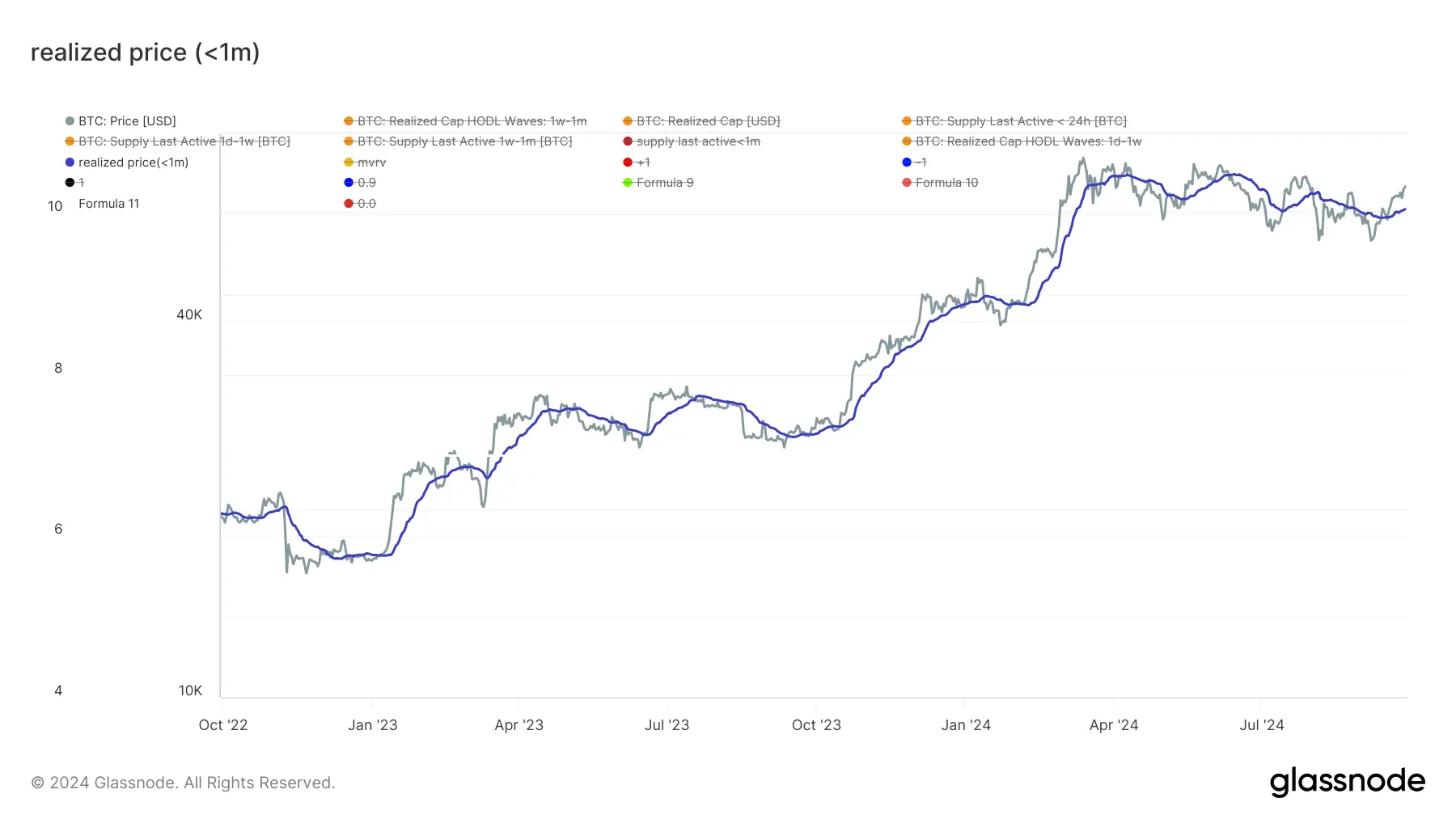Click the blue -1 legend dot

click(907, 163)
